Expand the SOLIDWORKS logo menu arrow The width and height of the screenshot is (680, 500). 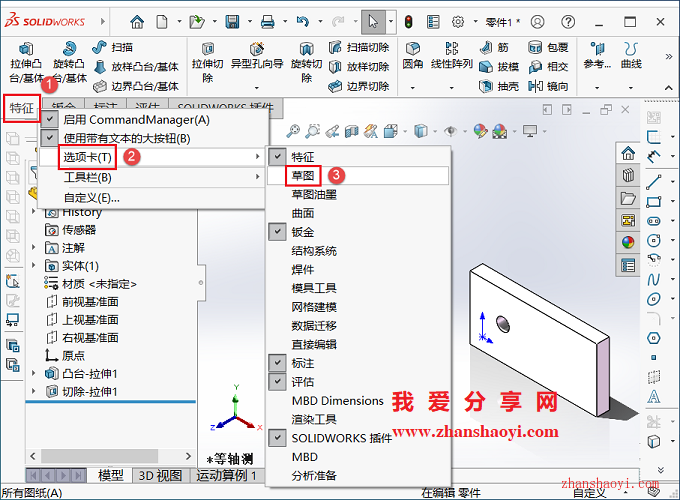click(x=102, y=21)
